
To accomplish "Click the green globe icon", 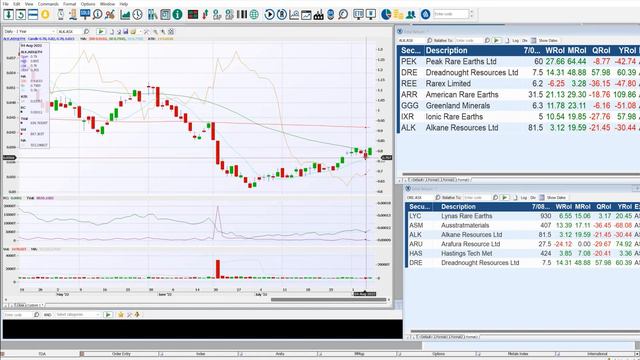I will (254, 15).
